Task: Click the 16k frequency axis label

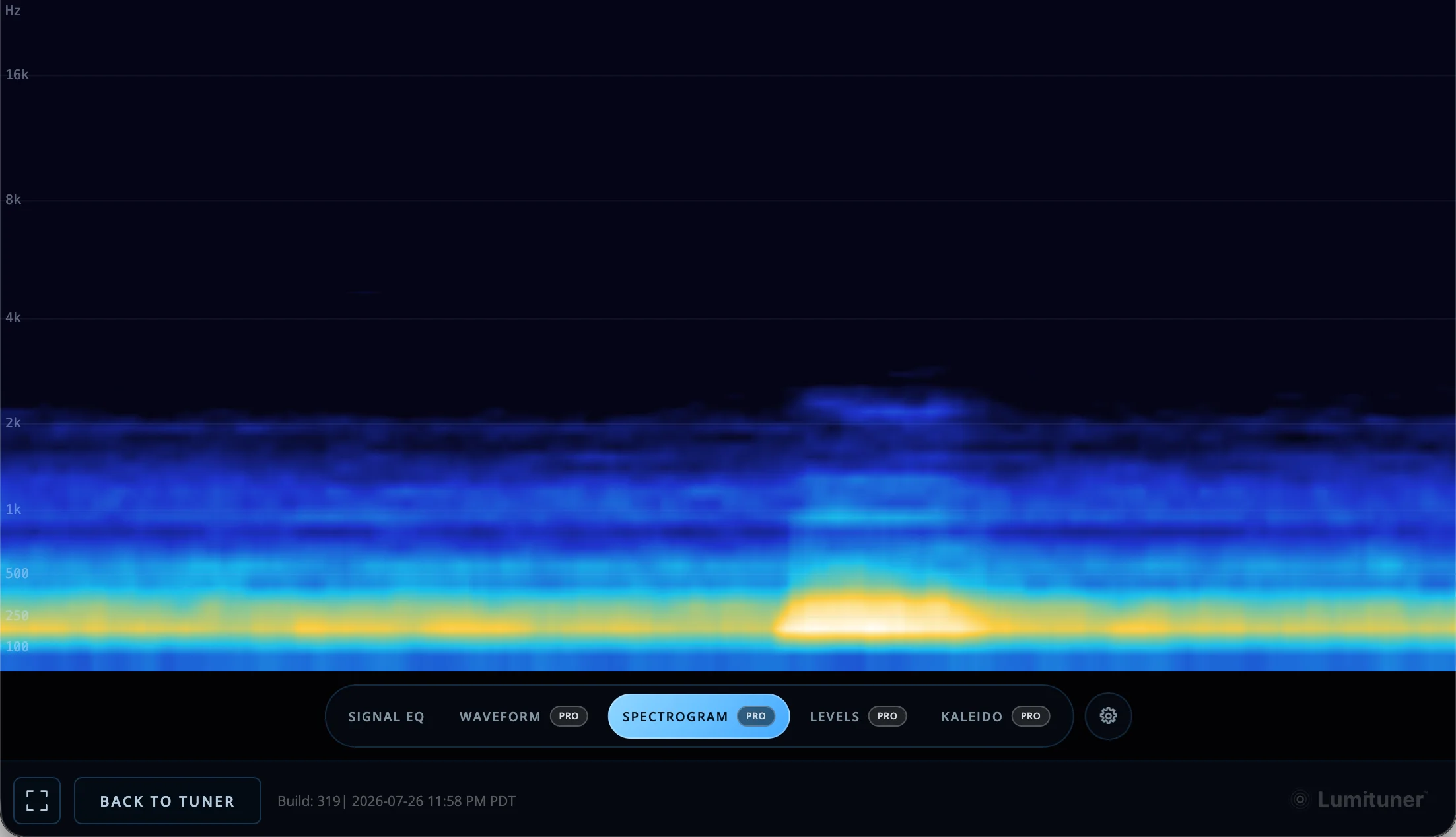Action: [17, 75]
